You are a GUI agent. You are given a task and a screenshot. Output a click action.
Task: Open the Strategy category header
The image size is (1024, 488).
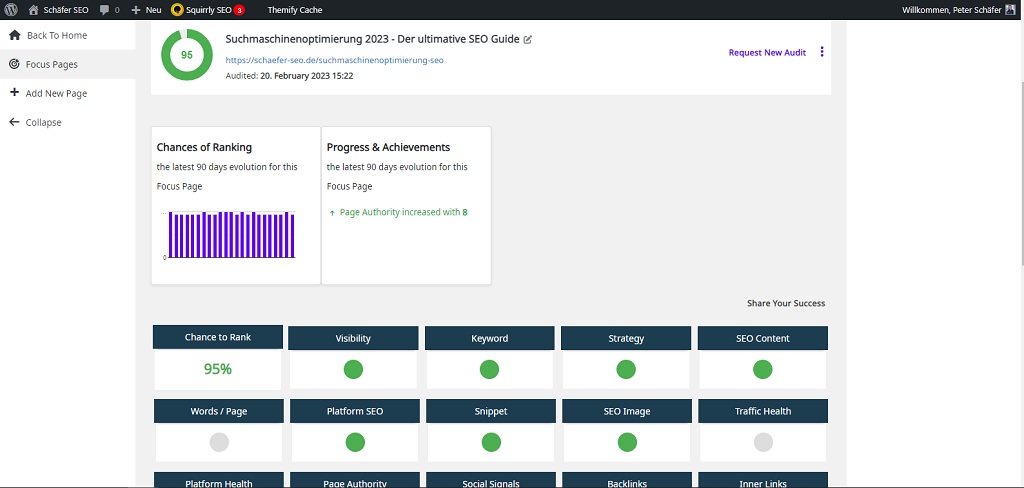pyautogui.click(x=626, y=338)
